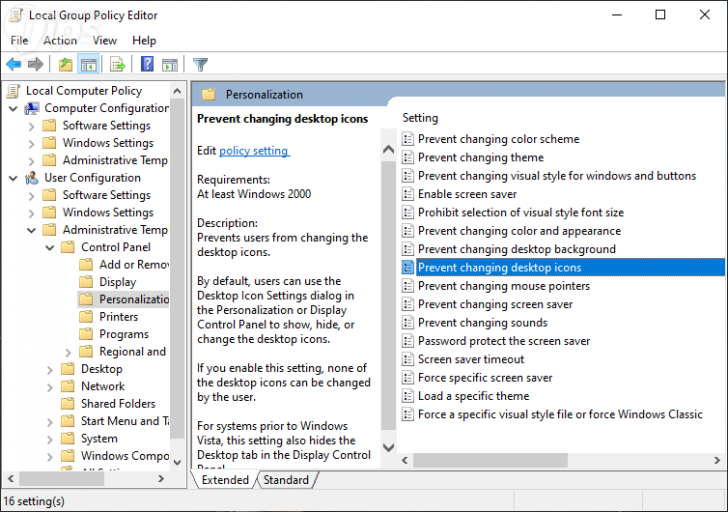Open the policy setting edit link
The image size is (728, 512).
coord(254,151)
